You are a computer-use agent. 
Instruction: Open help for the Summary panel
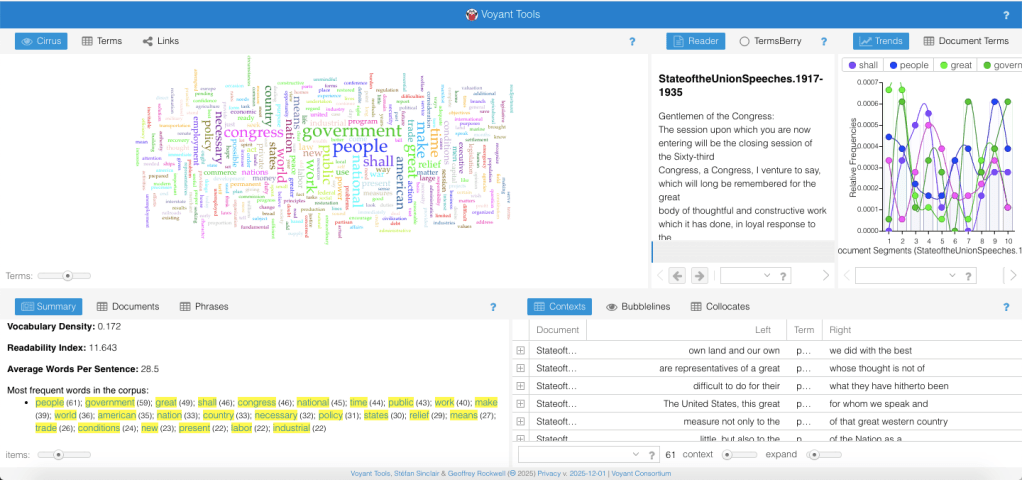pyautogui.click(x=492, y=307)
